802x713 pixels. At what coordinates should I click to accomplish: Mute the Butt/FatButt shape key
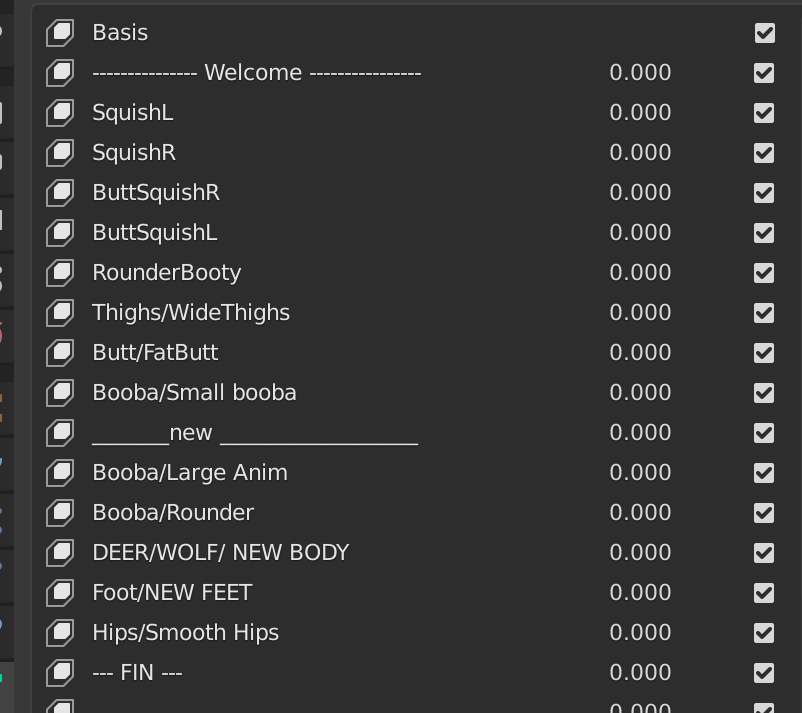pyautogui.click(x=764, y=353)
